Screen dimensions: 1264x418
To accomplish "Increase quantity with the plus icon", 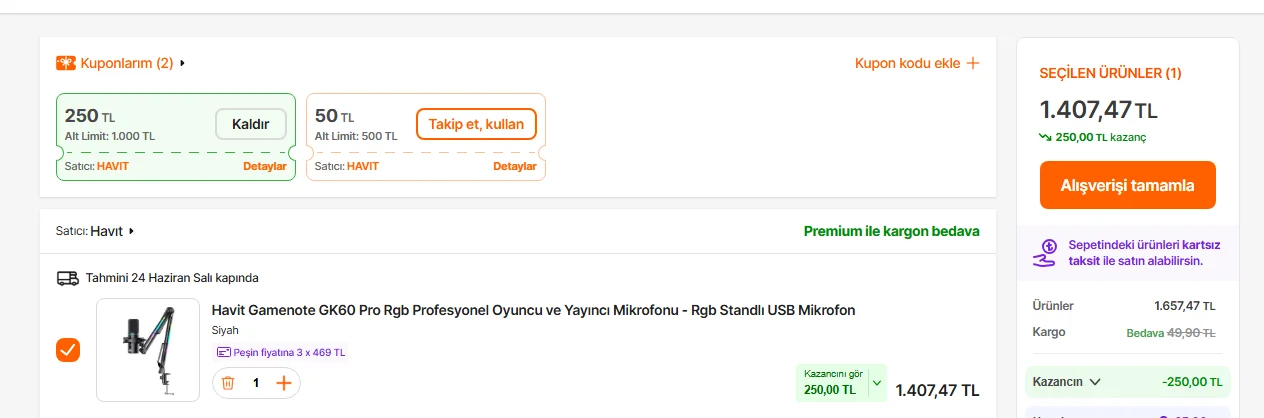I will click(284, 383).
